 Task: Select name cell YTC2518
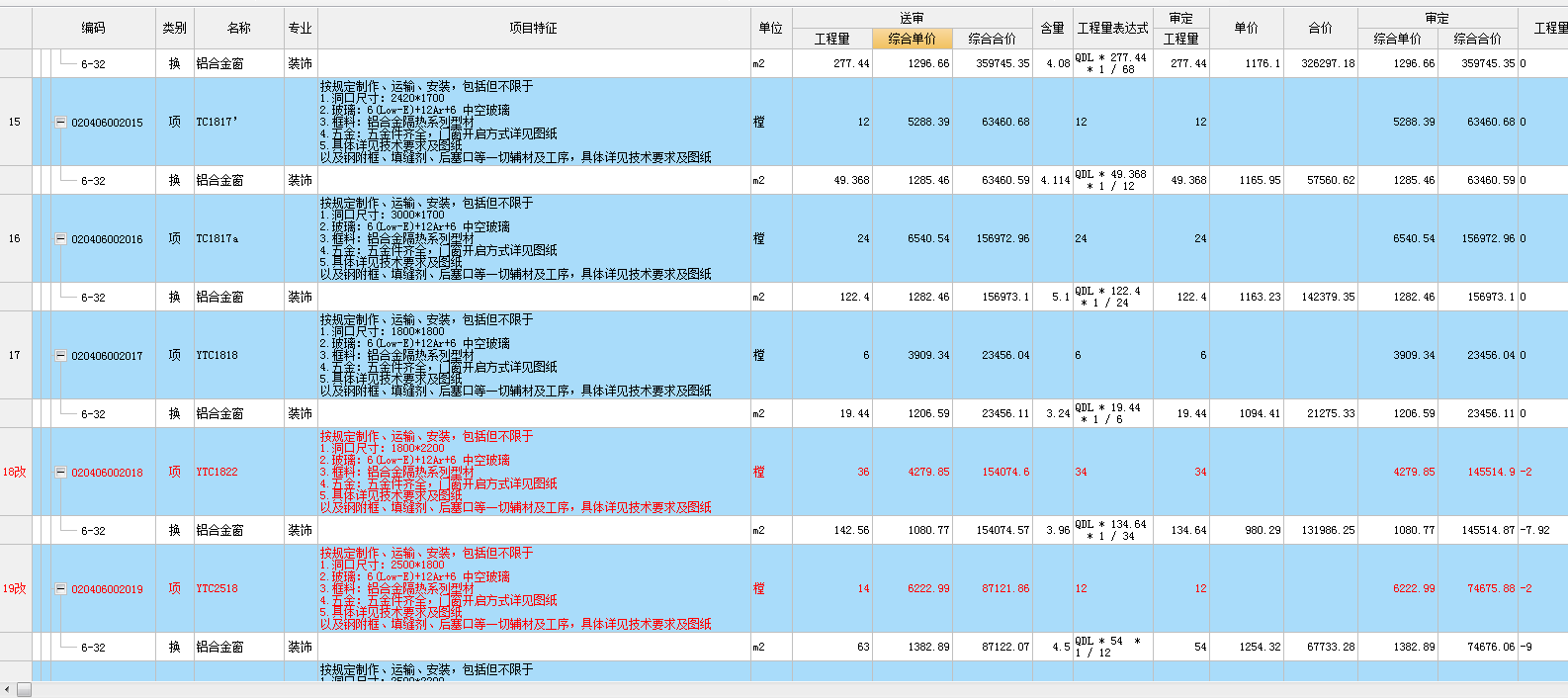point(239,589)
